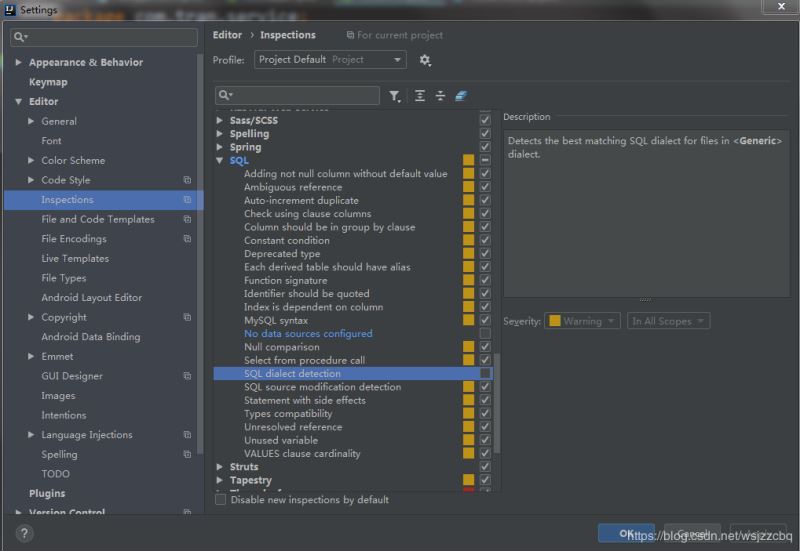Check Disable new inspections by default
The image size is (800, 551).
(221, 500)
